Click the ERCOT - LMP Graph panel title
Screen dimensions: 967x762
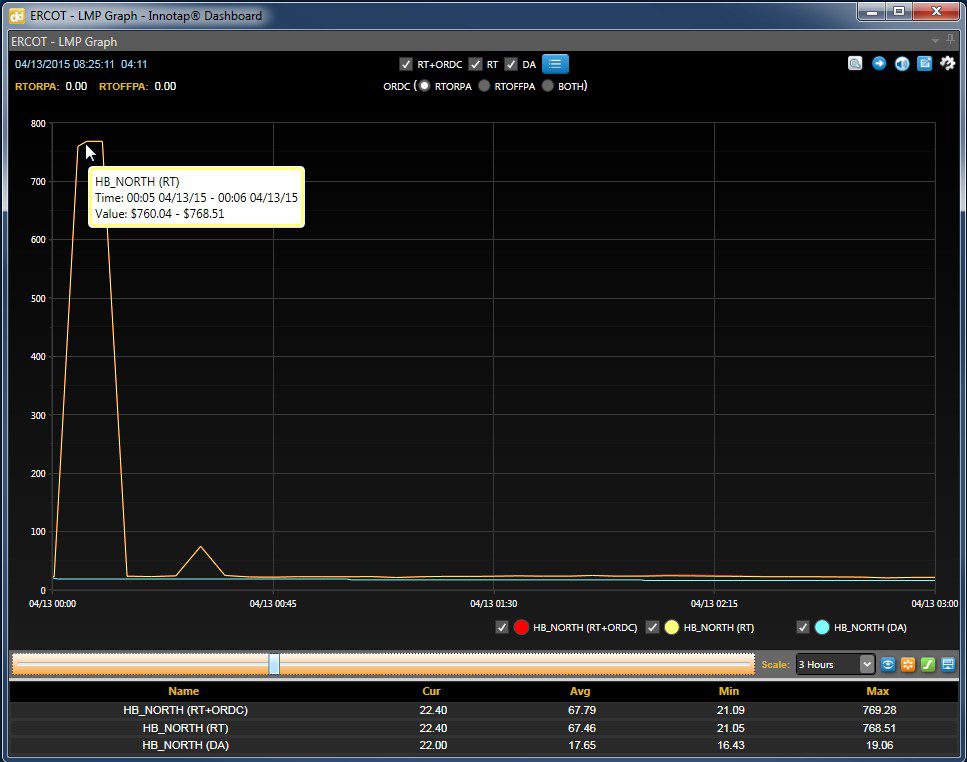pyautogui.click(x=64, y=42)
